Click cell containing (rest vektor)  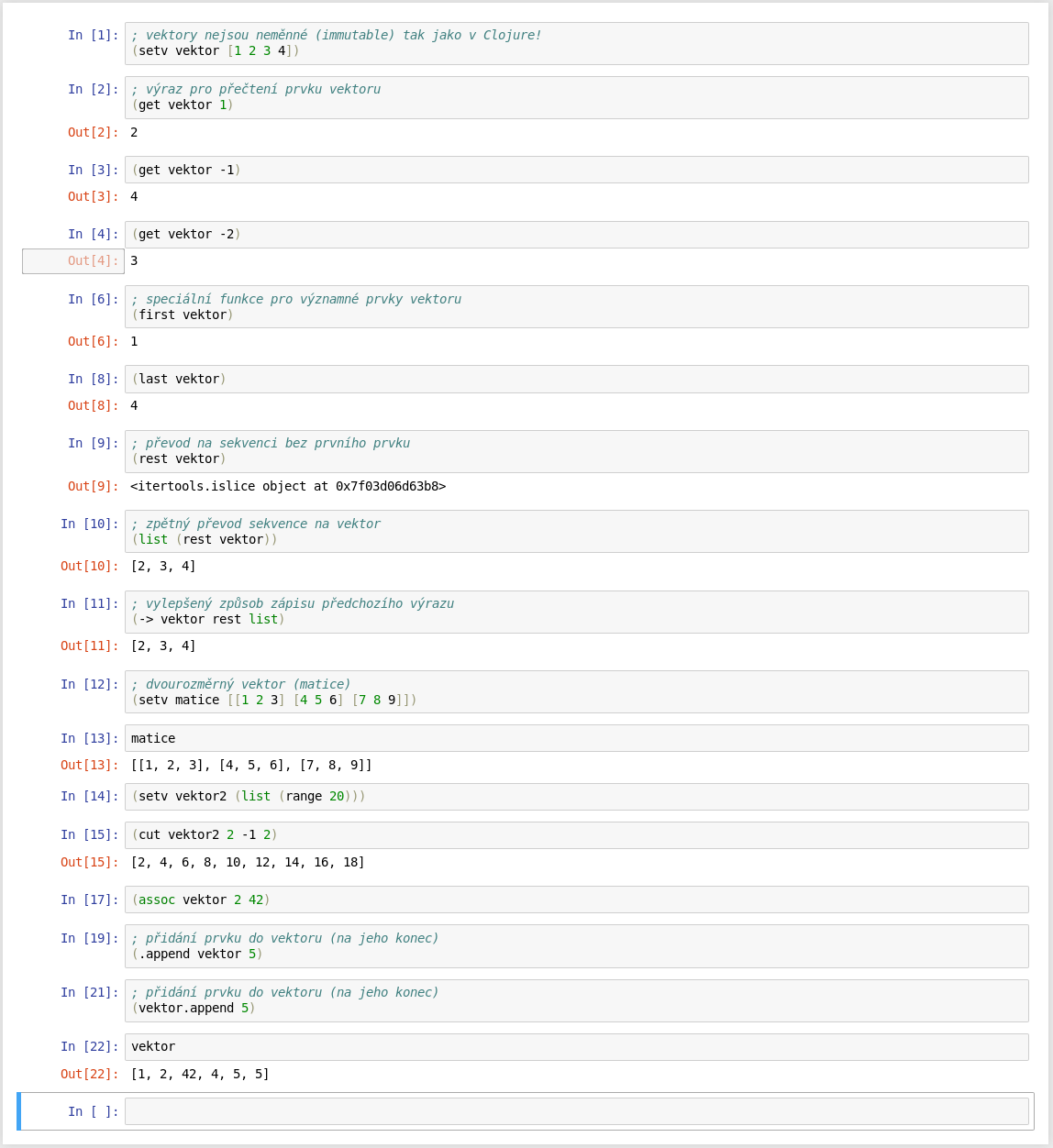pyautogui.click(x=576, y=451)
